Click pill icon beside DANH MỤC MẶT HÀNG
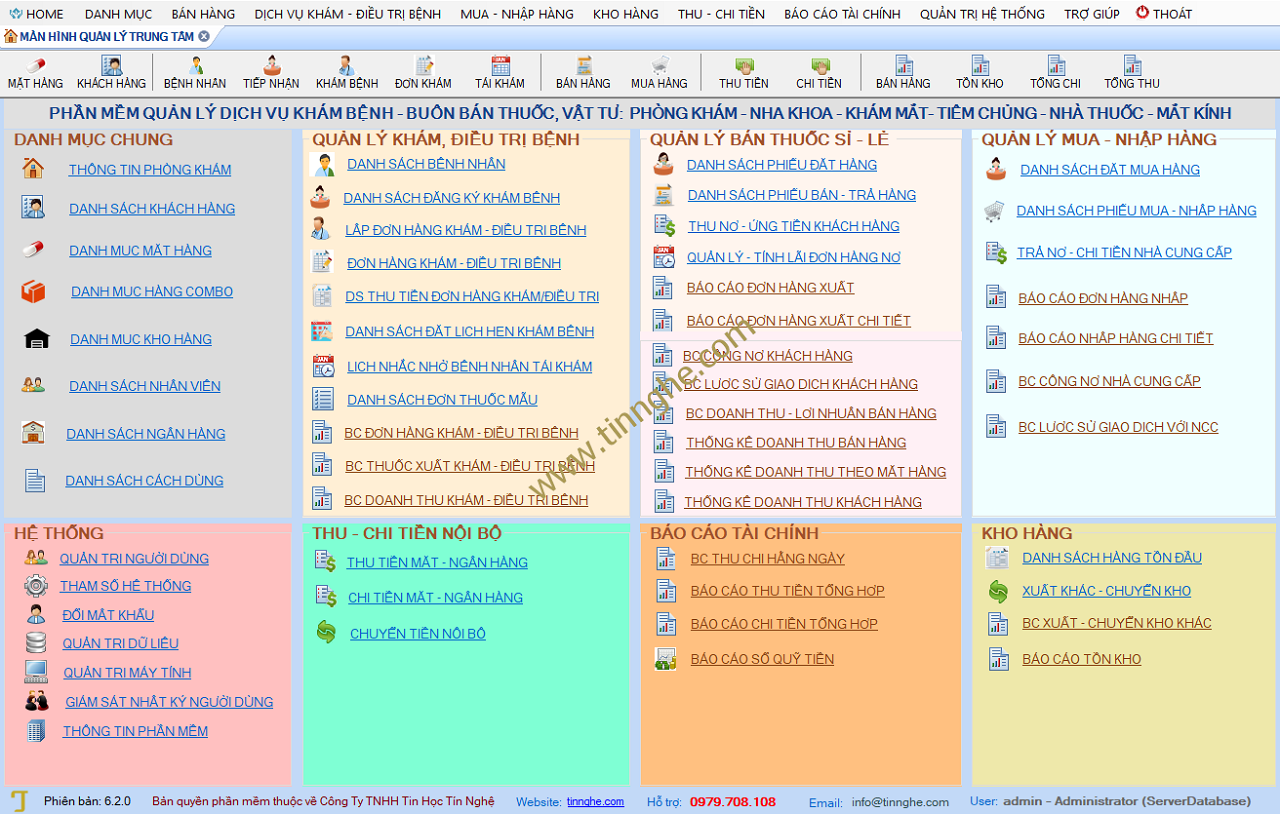 tap(33, 249)
